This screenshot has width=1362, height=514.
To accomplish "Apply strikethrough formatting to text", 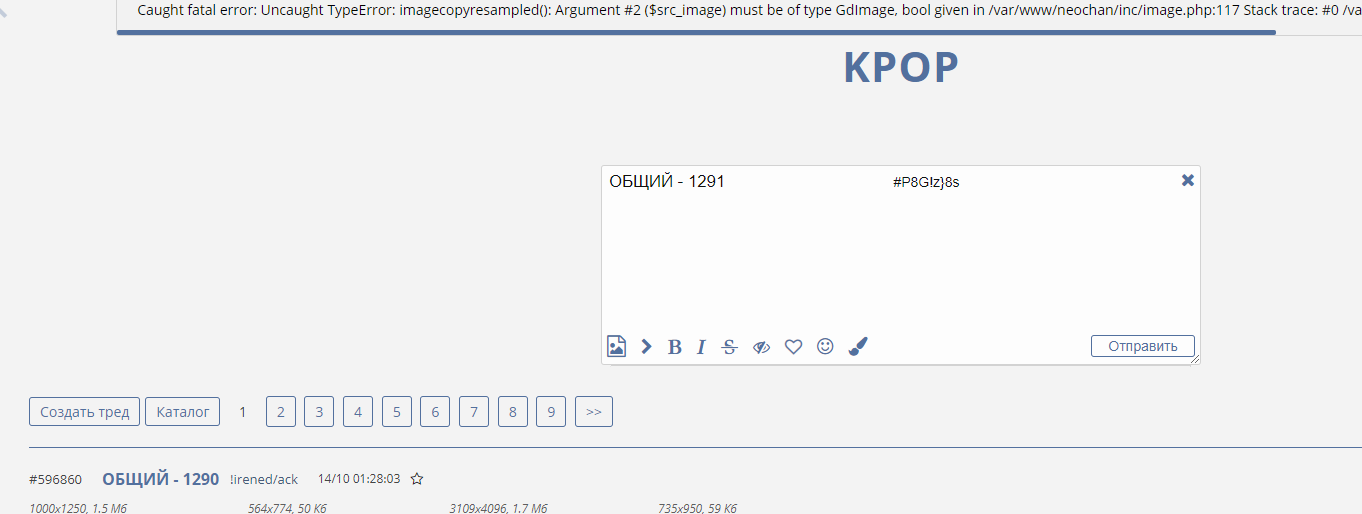I will coord(729,347).
